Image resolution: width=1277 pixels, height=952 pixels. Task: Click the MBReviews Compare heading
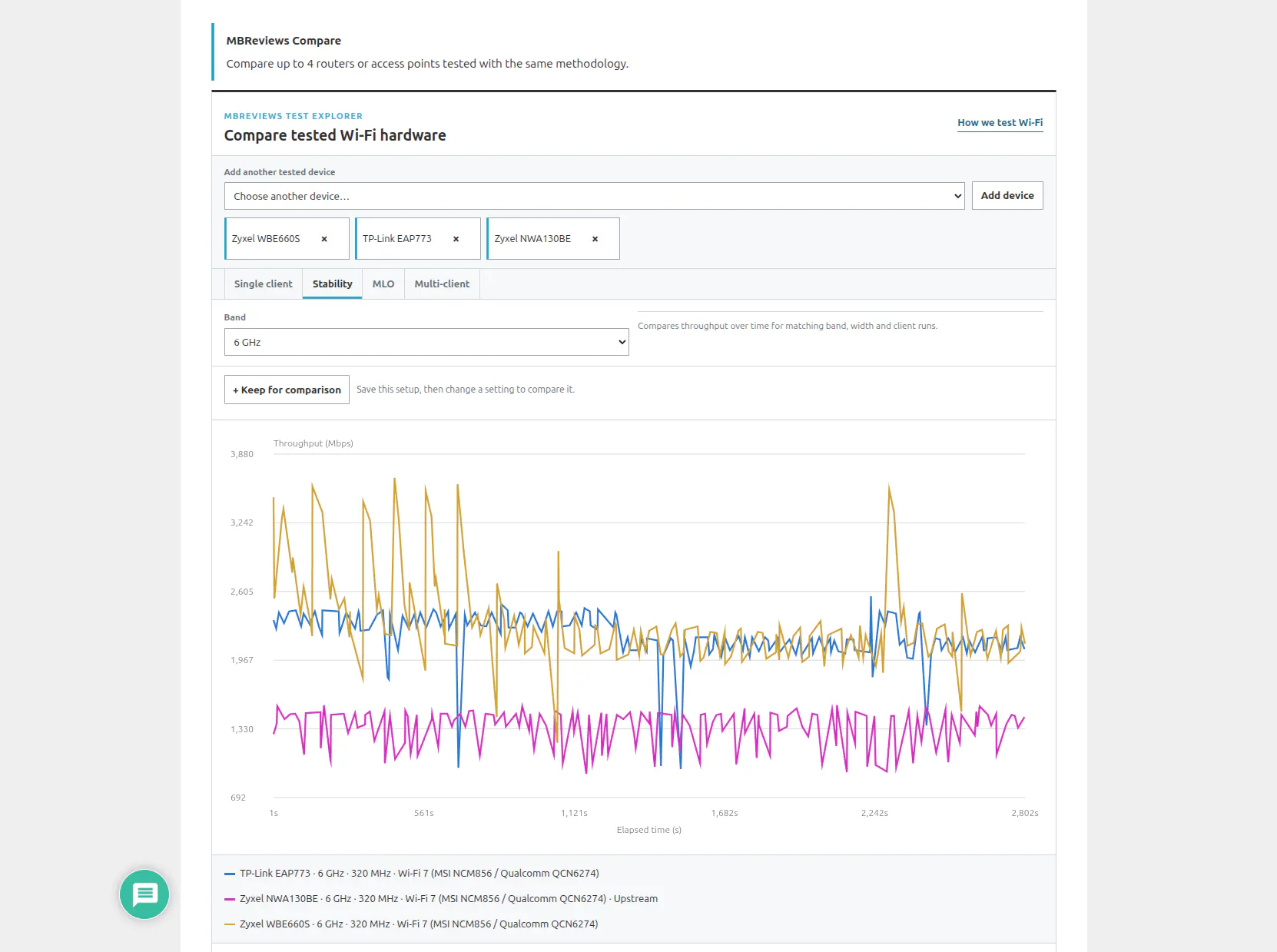pos(284,41)
